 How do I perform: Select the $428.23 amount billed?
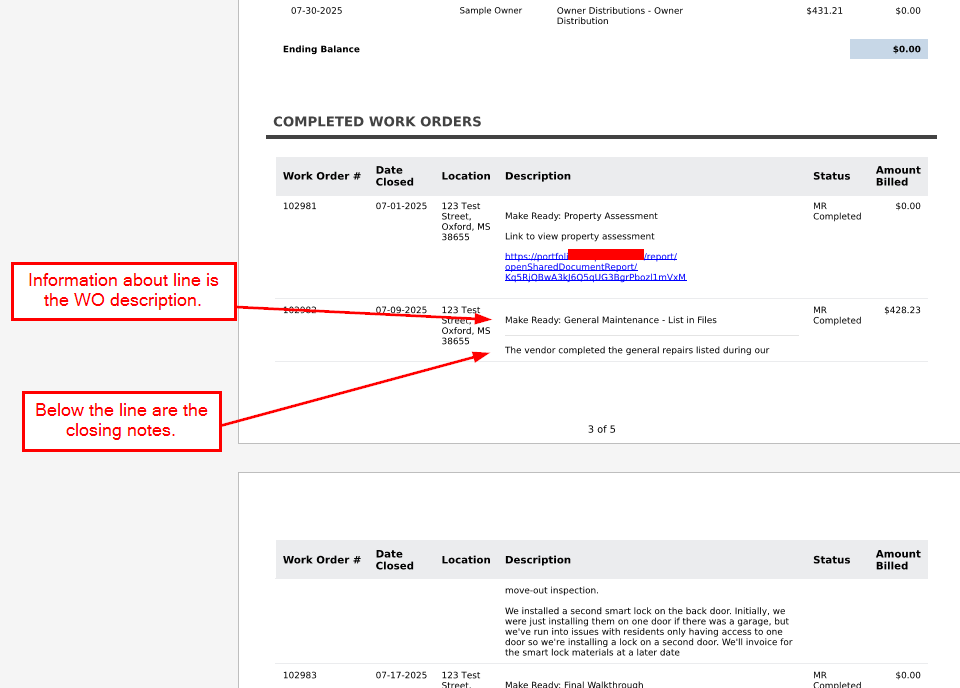pos(902,310)
